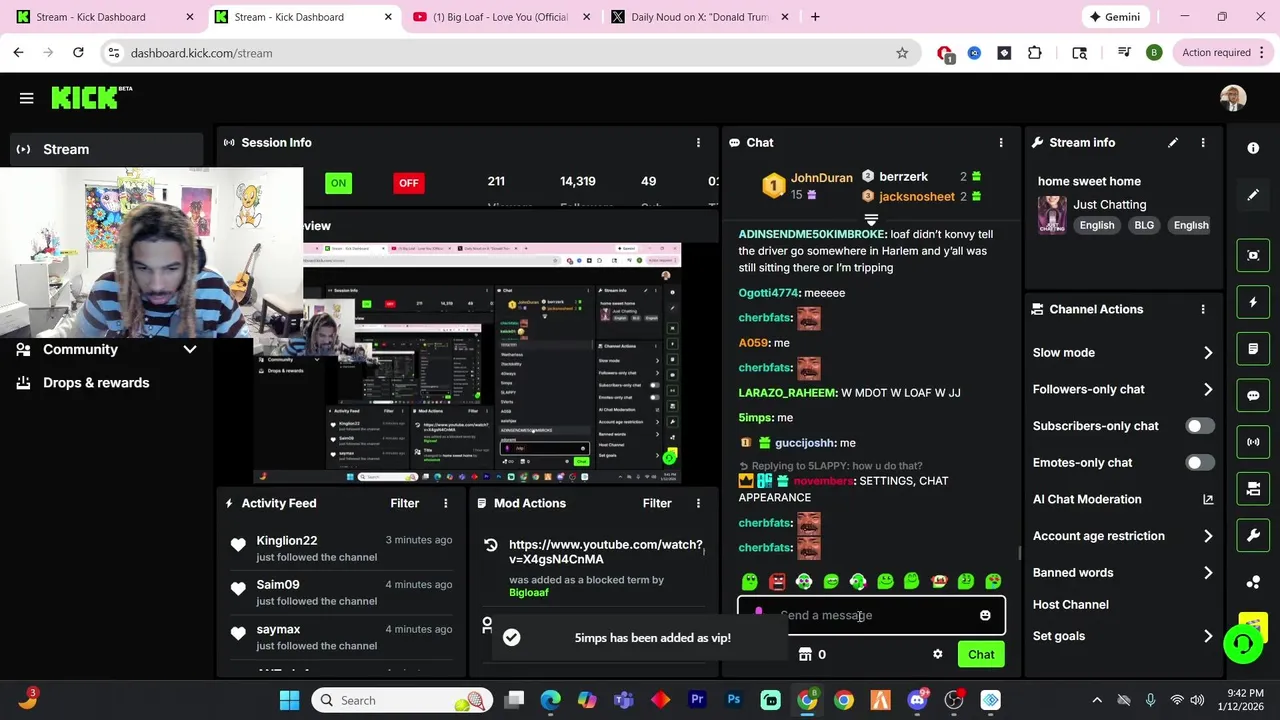Open chat settings gear icon
Image resolution: width=1280 pixels, height=720 pixels.
[937, 654]
